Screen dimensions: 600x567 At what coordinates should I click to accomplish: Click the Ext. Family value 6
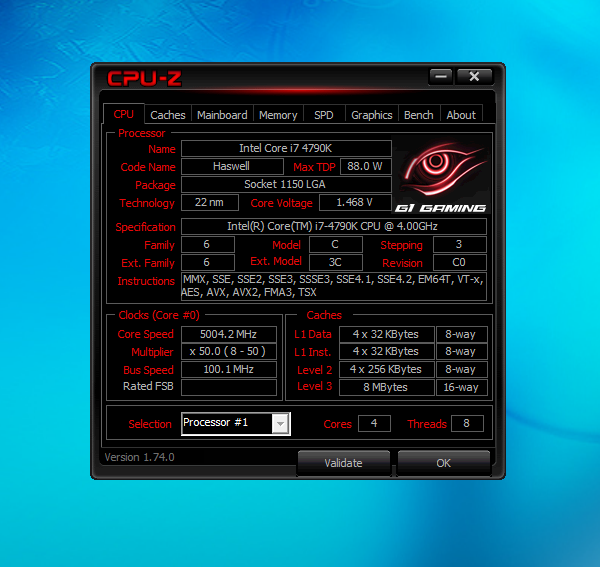[207, 262]
